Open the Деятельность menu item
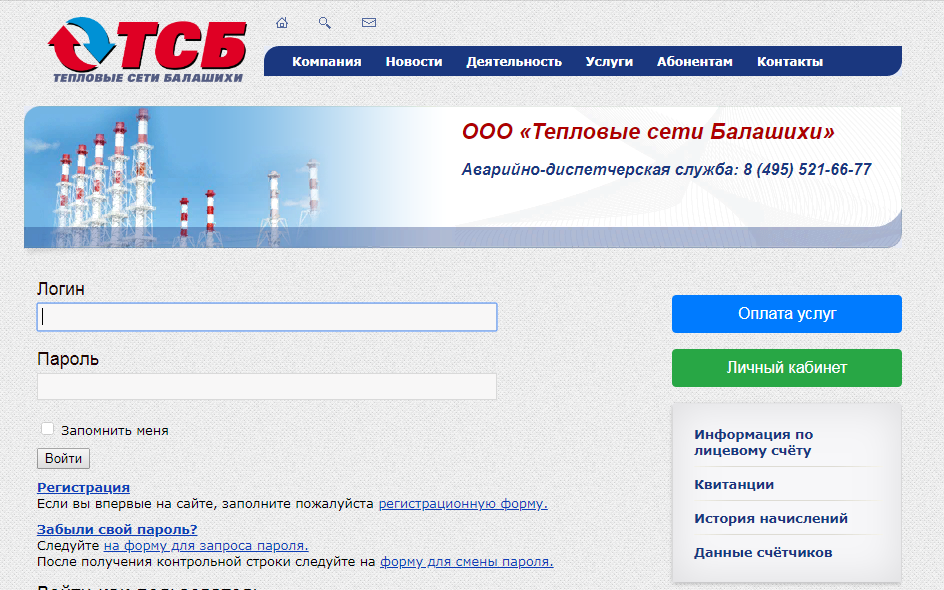 point(514,61)
